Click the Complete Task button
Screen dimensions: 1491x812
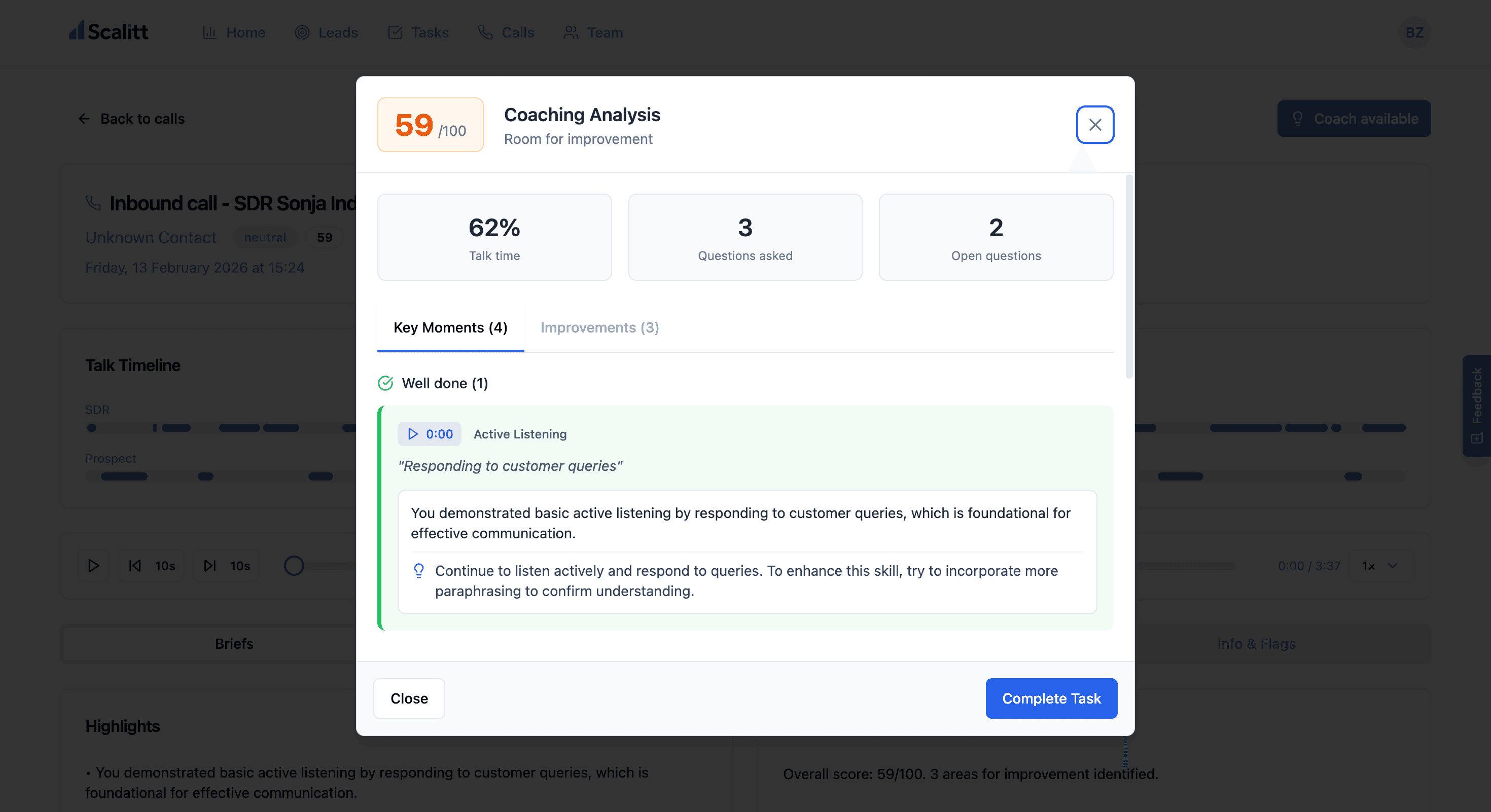(x=1051, y=698)
